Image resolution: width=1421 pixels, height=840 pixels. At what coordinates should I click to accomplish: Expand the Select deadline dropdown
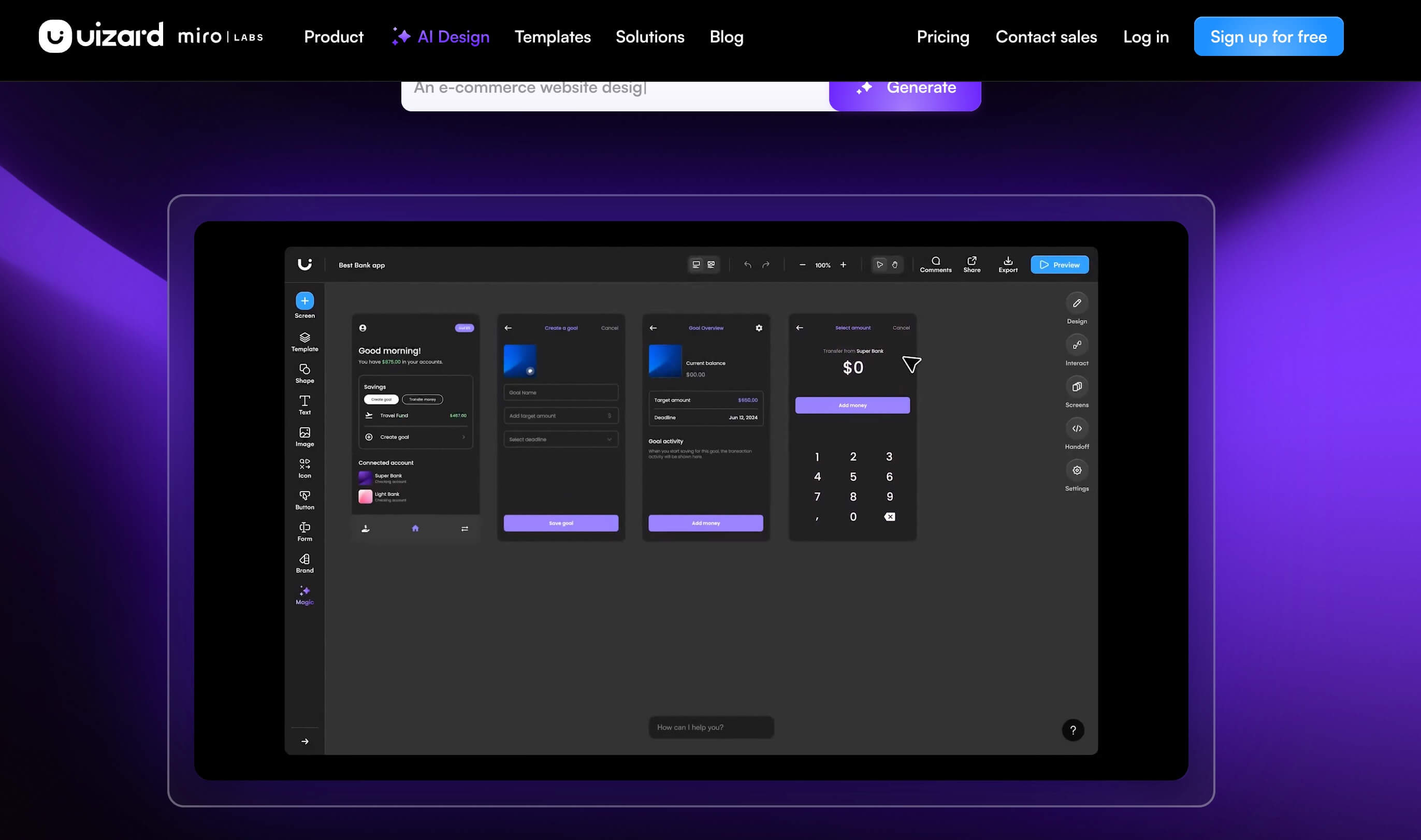click(560, 440)
